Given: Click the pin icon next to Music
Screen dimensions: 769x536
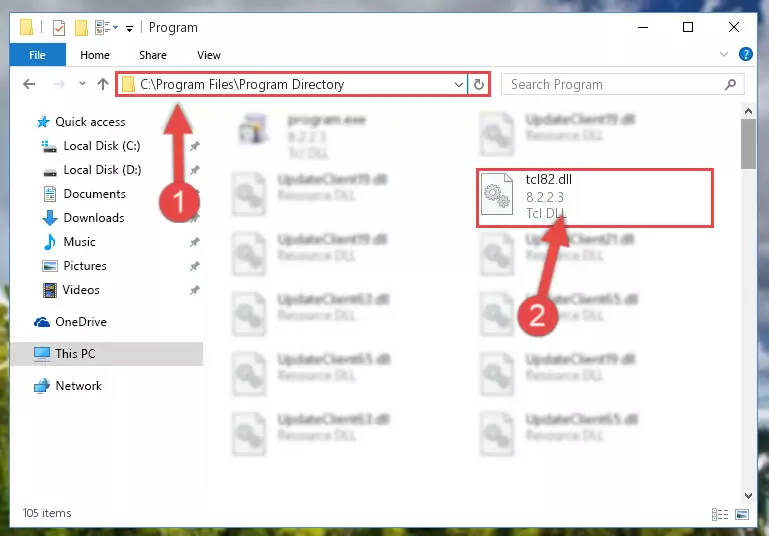Looking at the screenshot, I should [x=195, y=242].
